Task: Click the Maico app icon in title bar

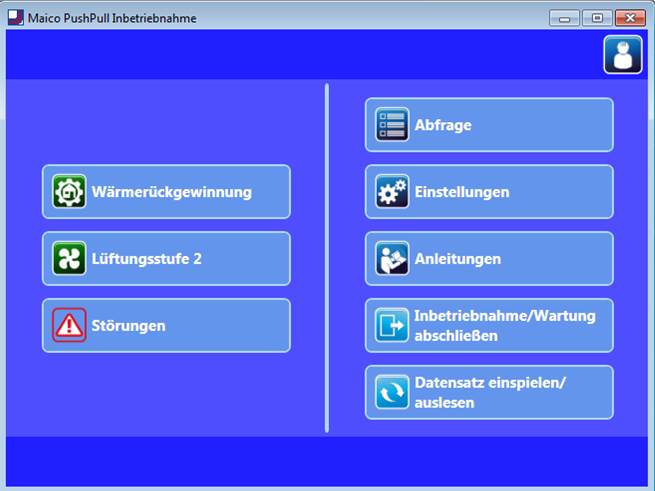Action: (16, 18)
